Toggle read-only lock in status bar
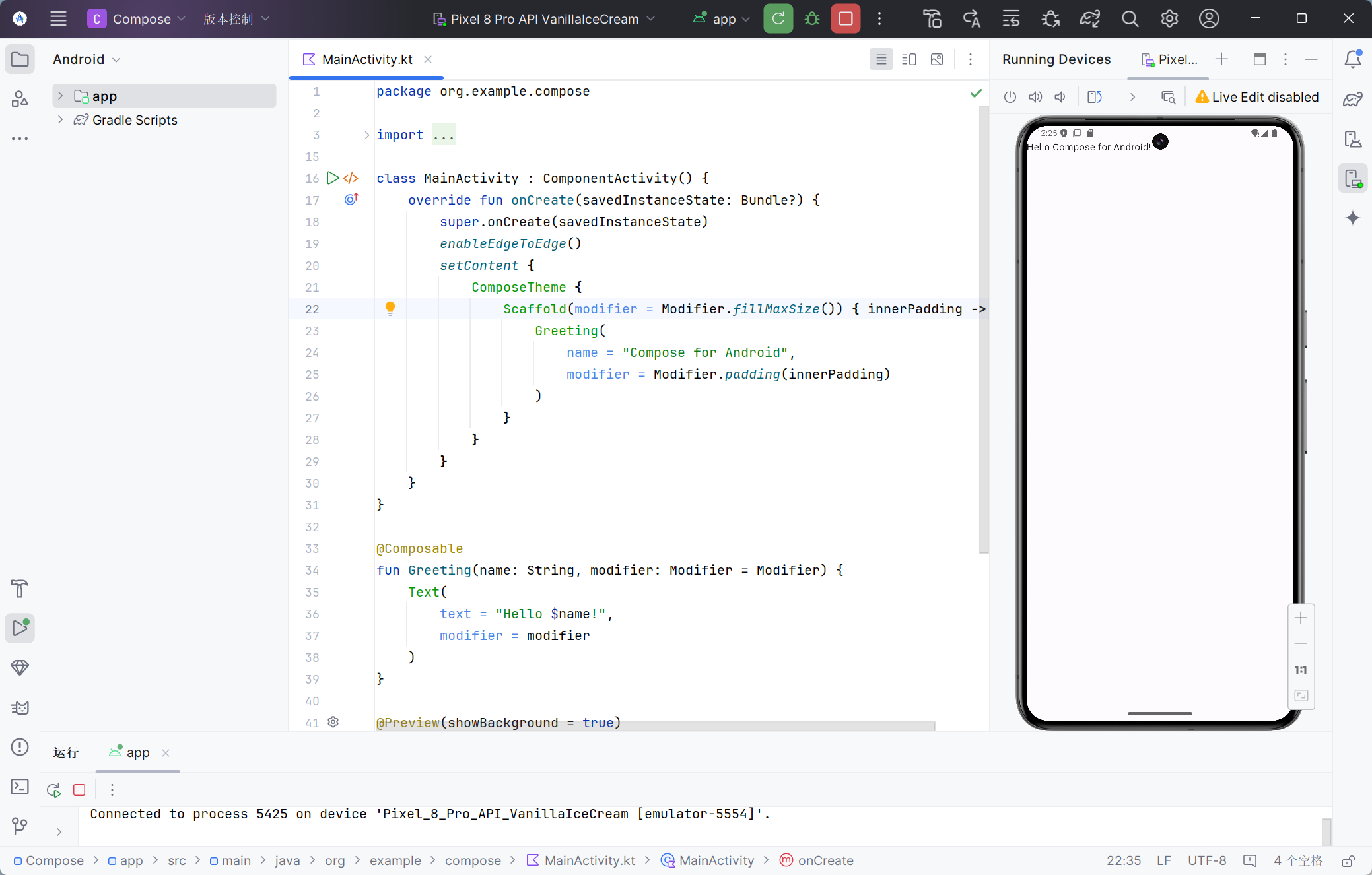This screenshot has width=1372, height=875. click(1348, 861)
